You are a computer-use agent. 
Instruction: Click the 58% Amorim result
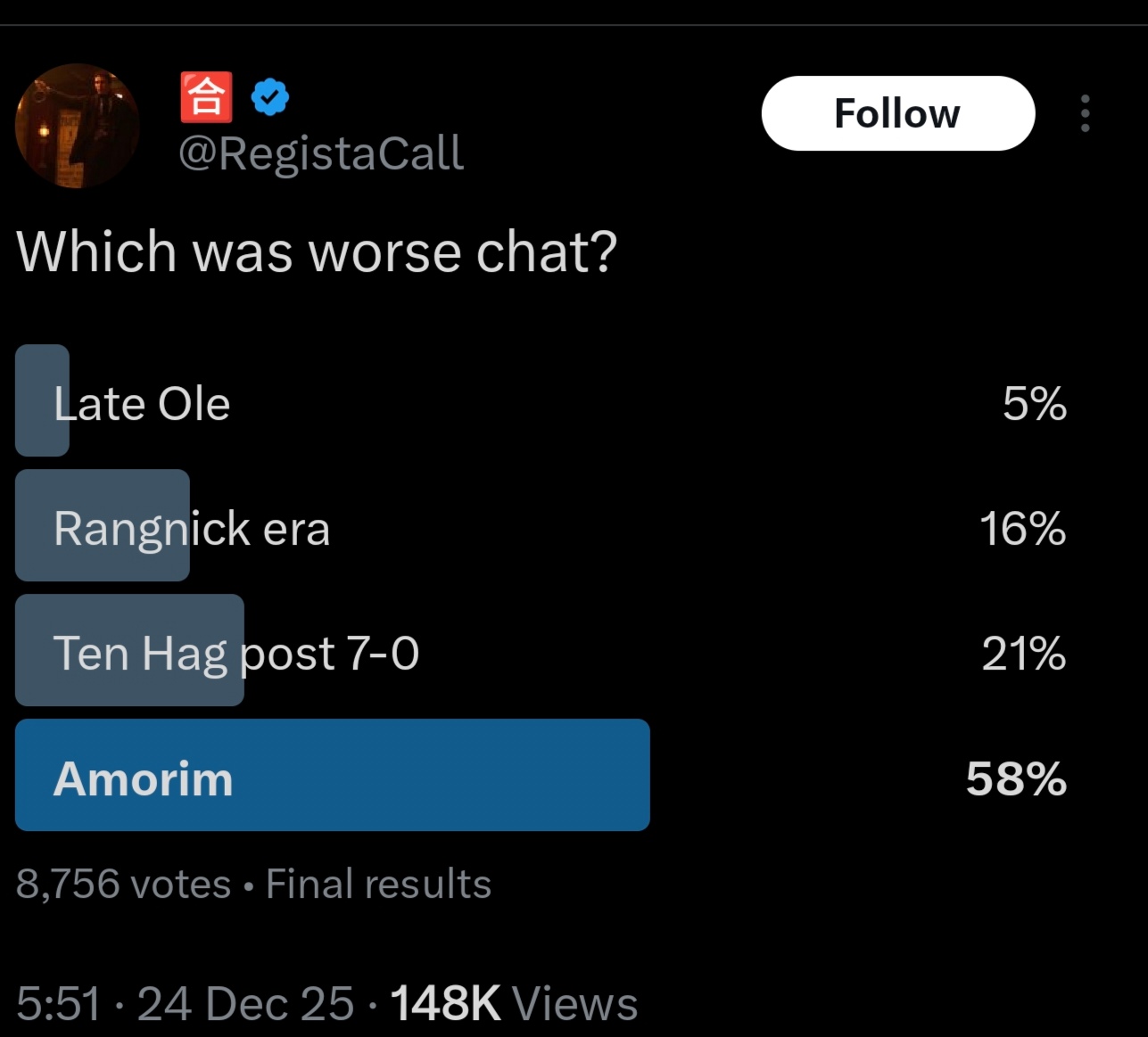(x=1016, y=778)
